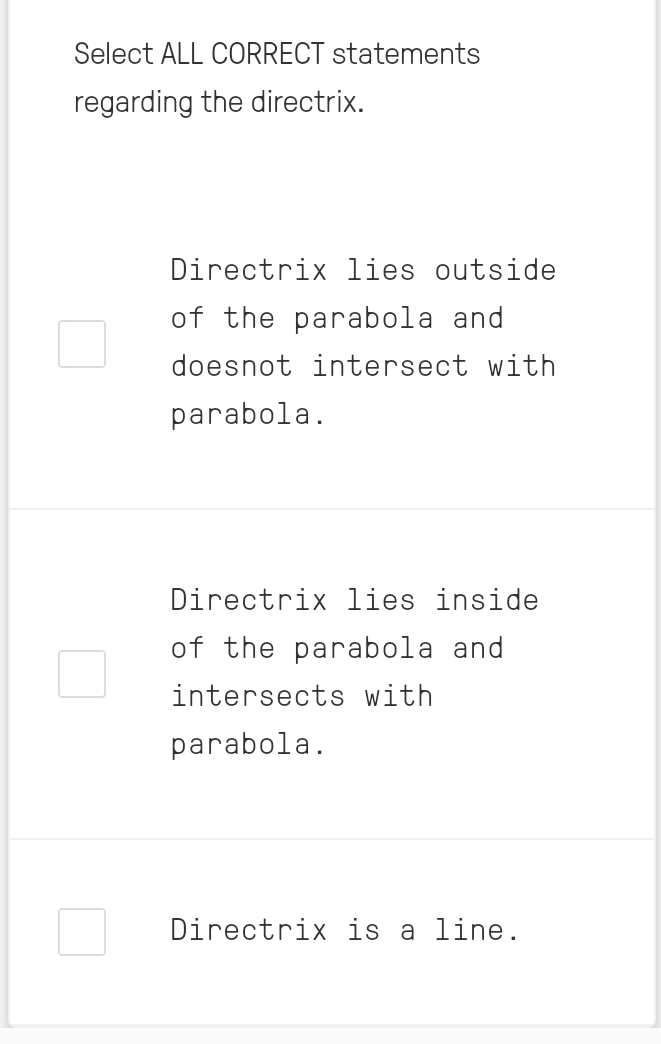Screen dimensions: 661x1044
Task: Enable the 'Directrix is a line' checkbox
Action: (x=82, y=932)
